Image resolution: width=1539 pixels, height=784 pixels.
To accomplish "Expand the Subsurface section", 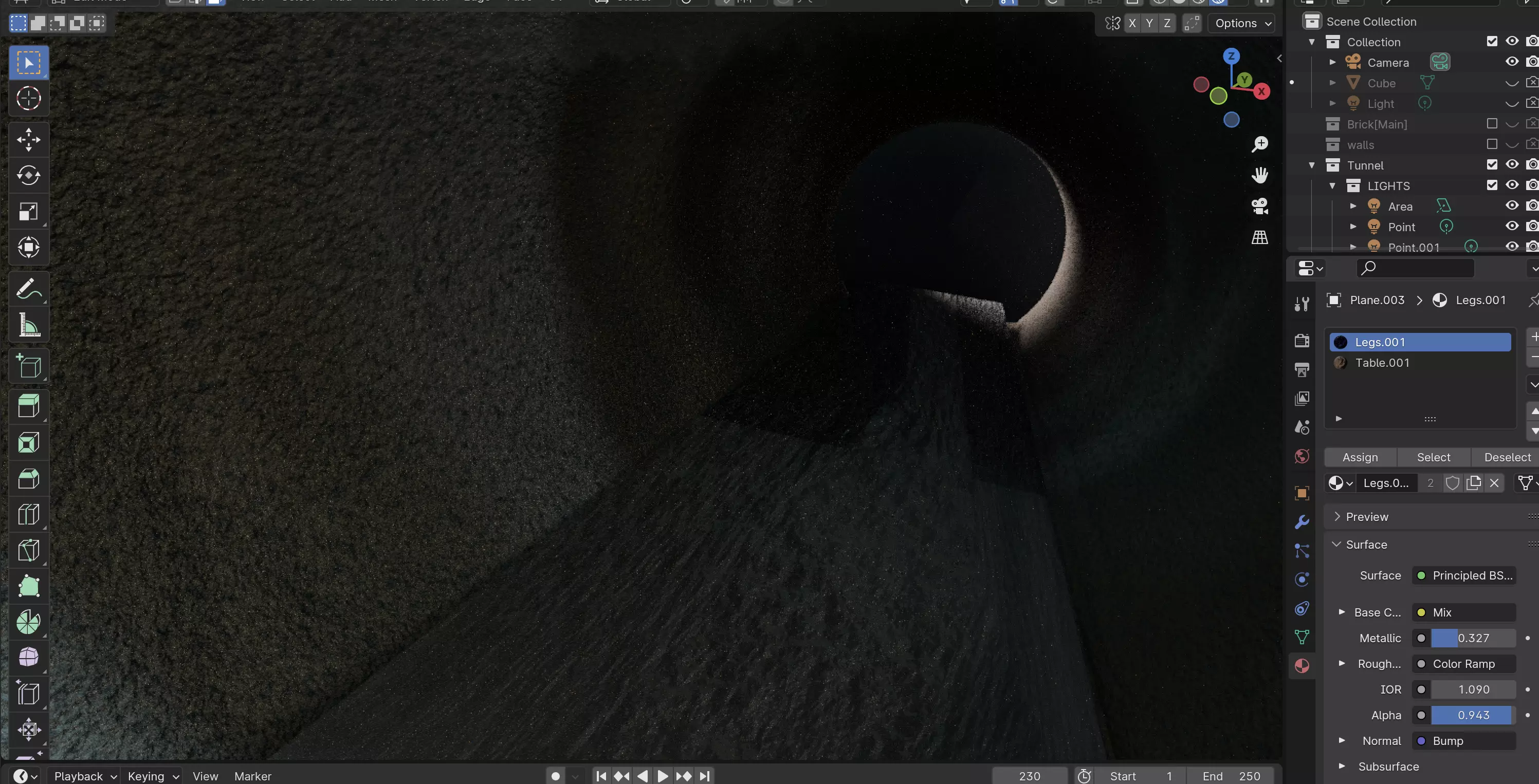I will click(1342, 766).
